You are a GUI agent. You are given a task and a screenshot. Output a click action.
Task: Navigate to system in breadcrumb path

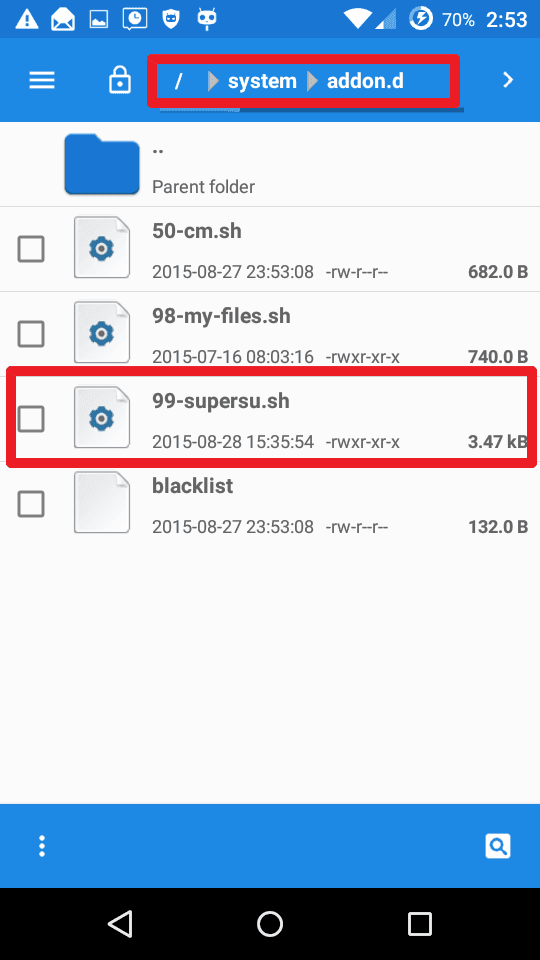[262, 81]
